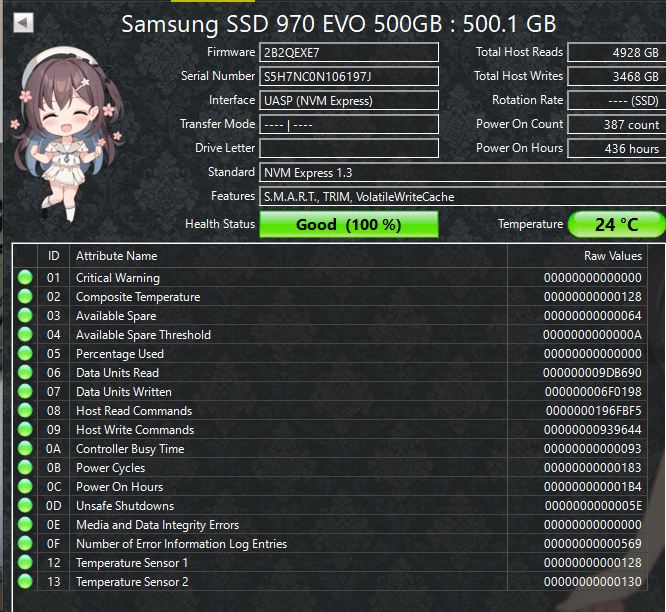Click Total Host Reads value 4928 GB

click(x=616, y=53)
